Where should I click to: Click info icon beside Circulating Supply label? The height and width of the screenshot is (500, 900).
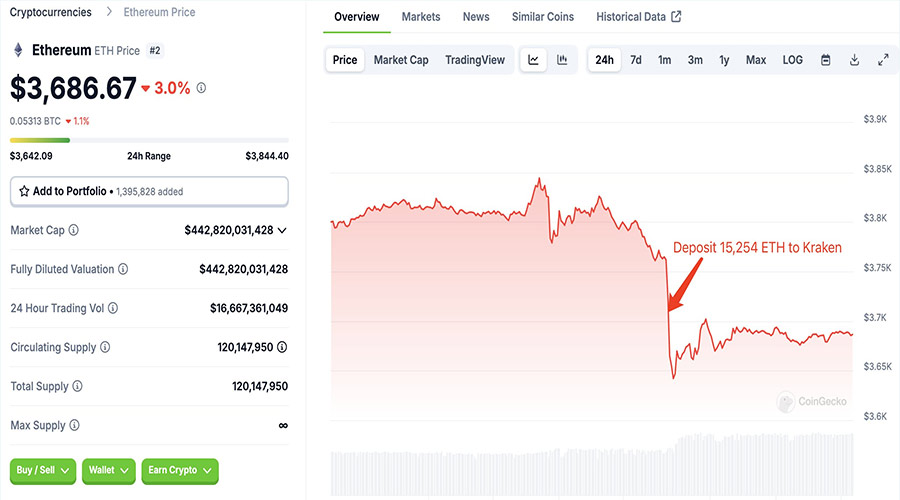pyautogui.click(x=105, y=347)
